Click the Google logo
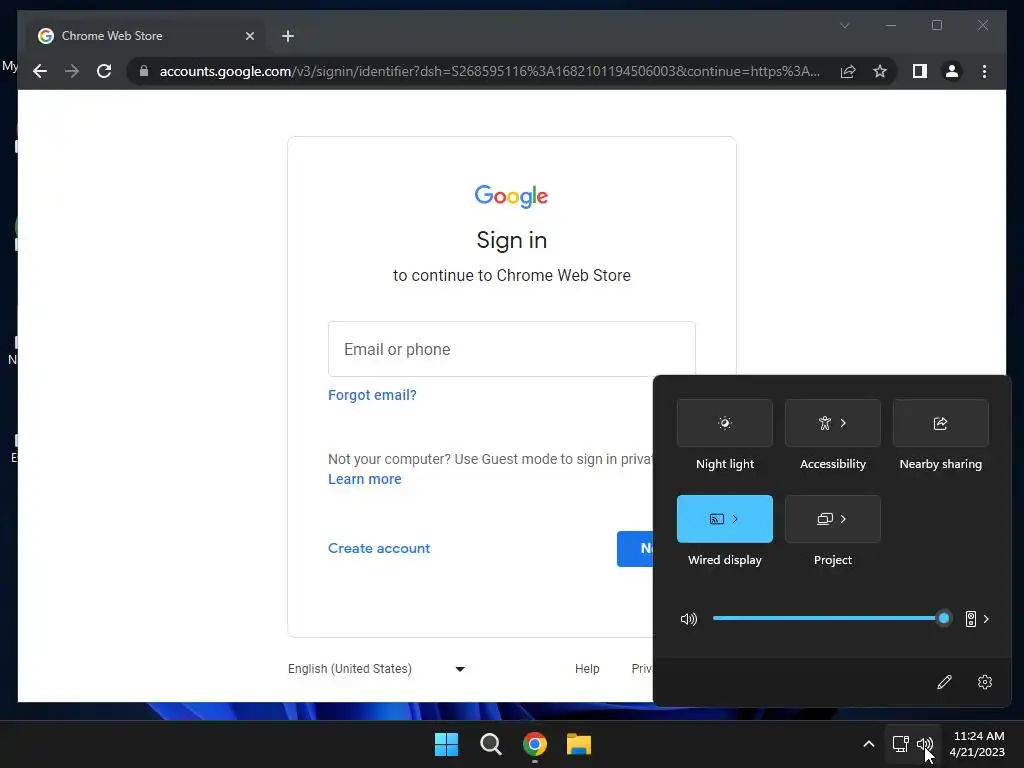The image size is (1024, 768). click(511, 196)
